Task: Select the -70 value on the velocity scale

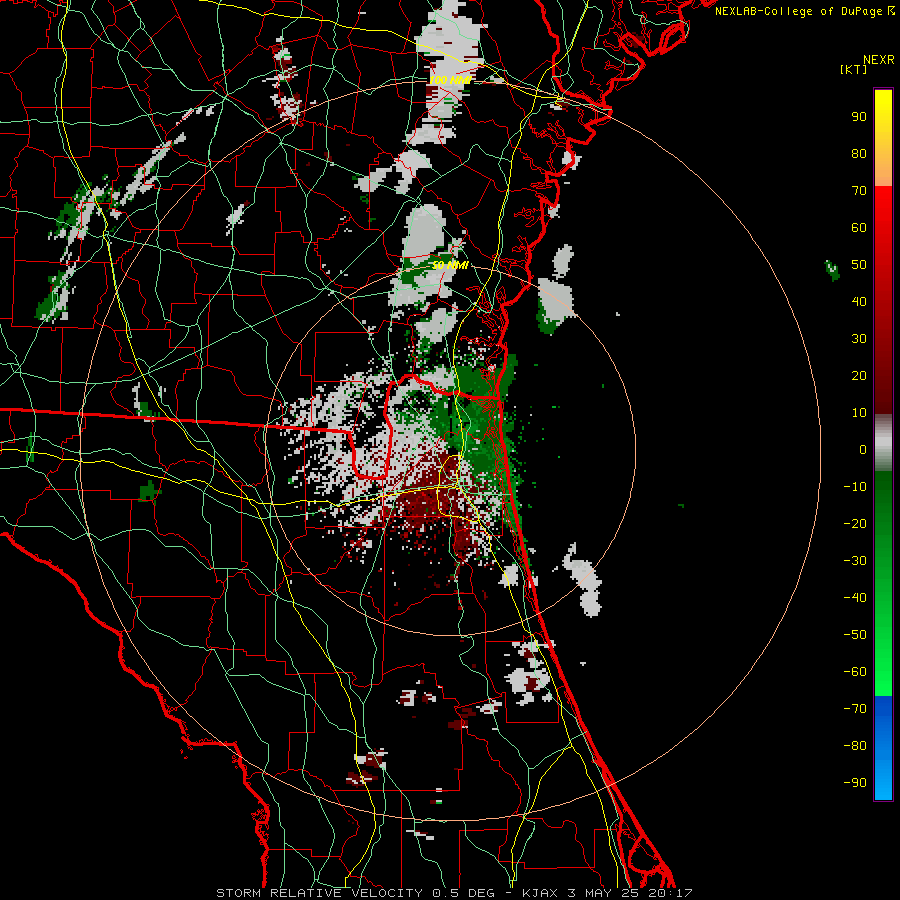Action: 855,709
